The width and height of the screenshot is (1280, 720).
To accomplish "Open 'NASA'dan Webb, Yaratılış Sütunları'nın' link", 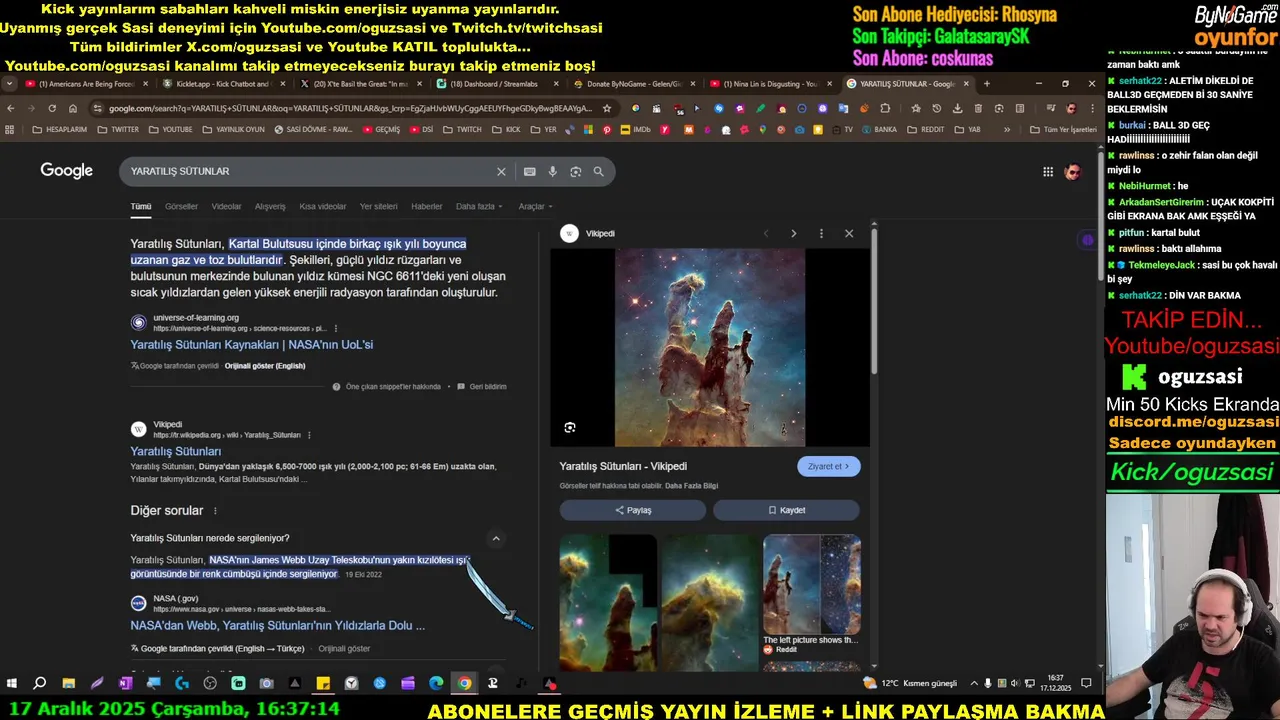I will tap(277, 626).
